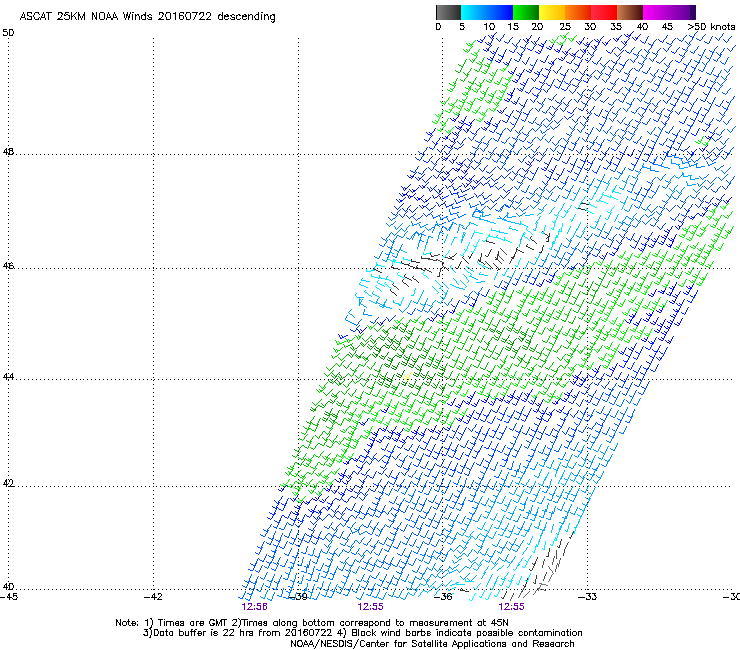Click the 'NOAA/NESDIS/Center for Satellite Applications and Research' credit

coord(432,644)
